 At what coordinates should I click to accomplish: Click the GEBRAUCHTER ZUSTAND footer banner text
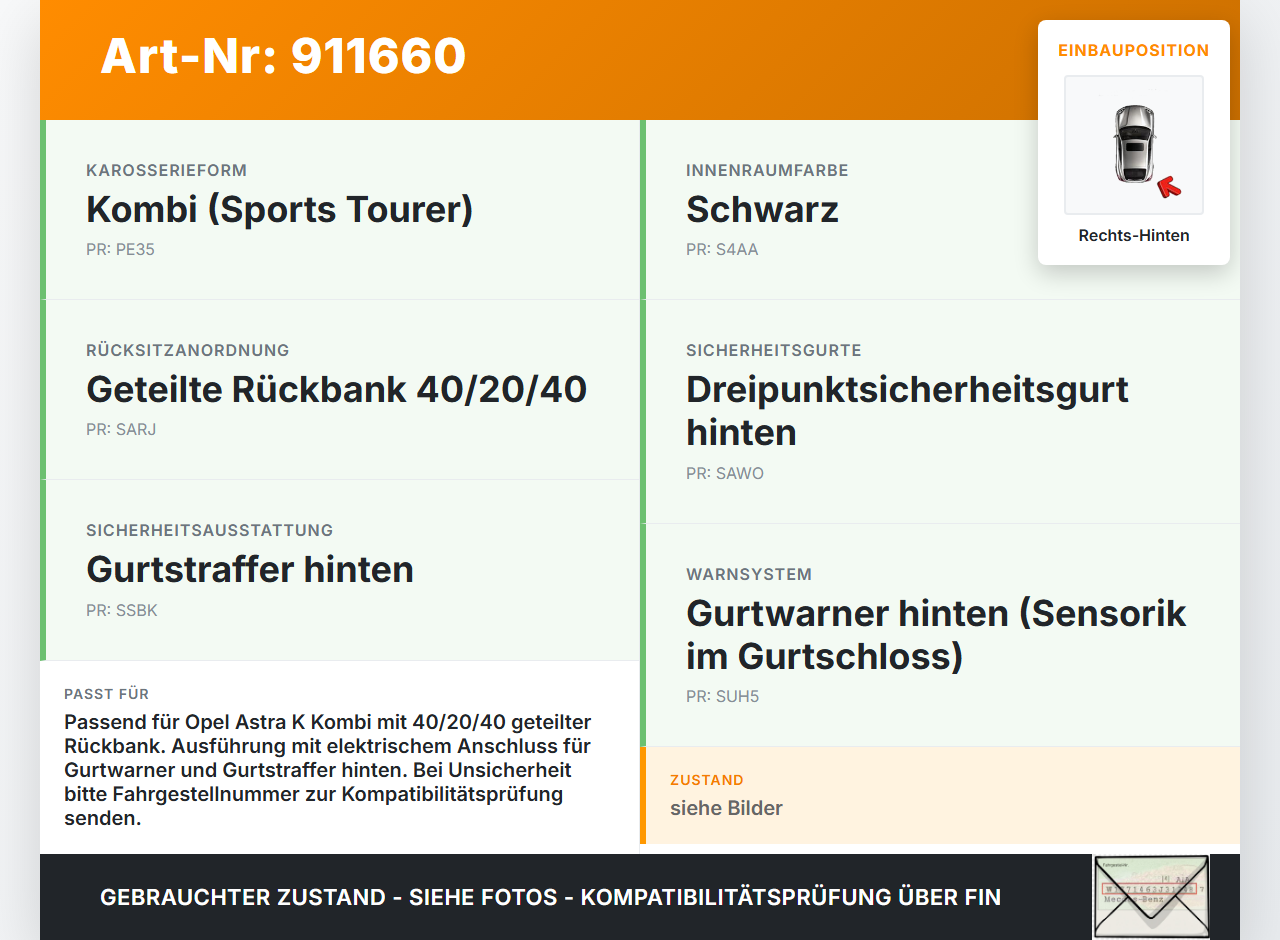click(550, 897)
